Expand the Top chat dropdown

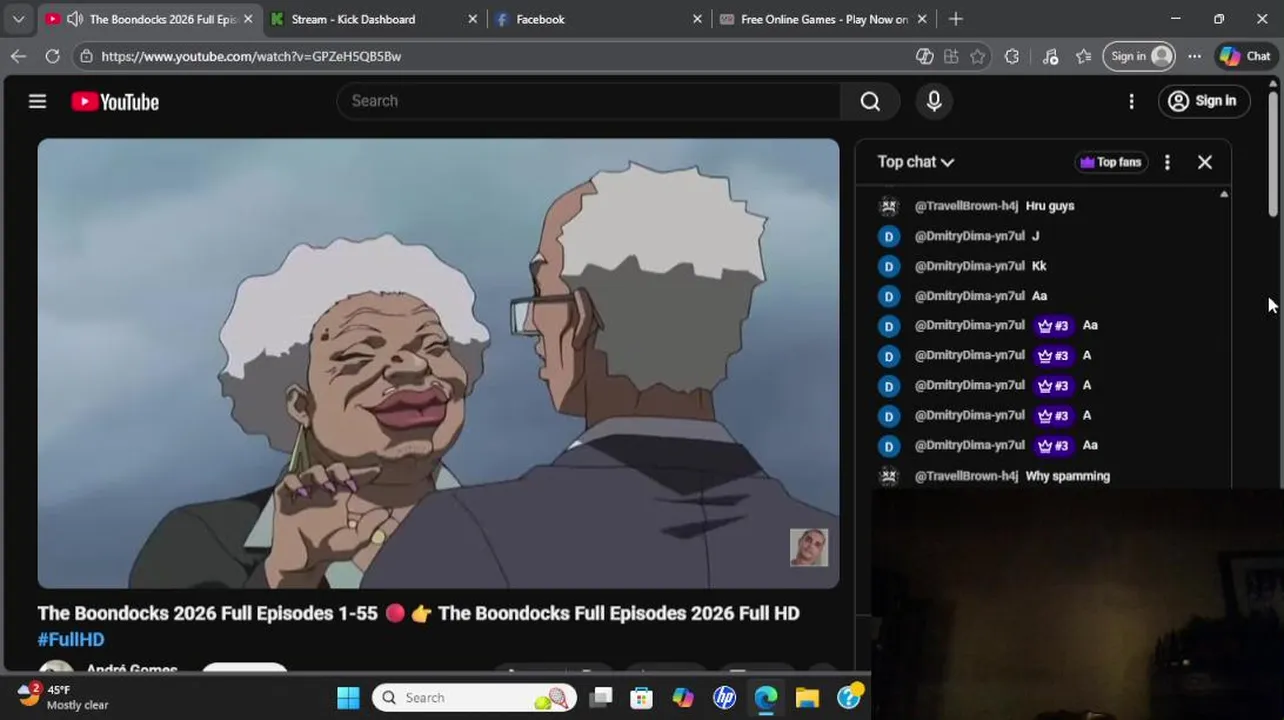916,162
